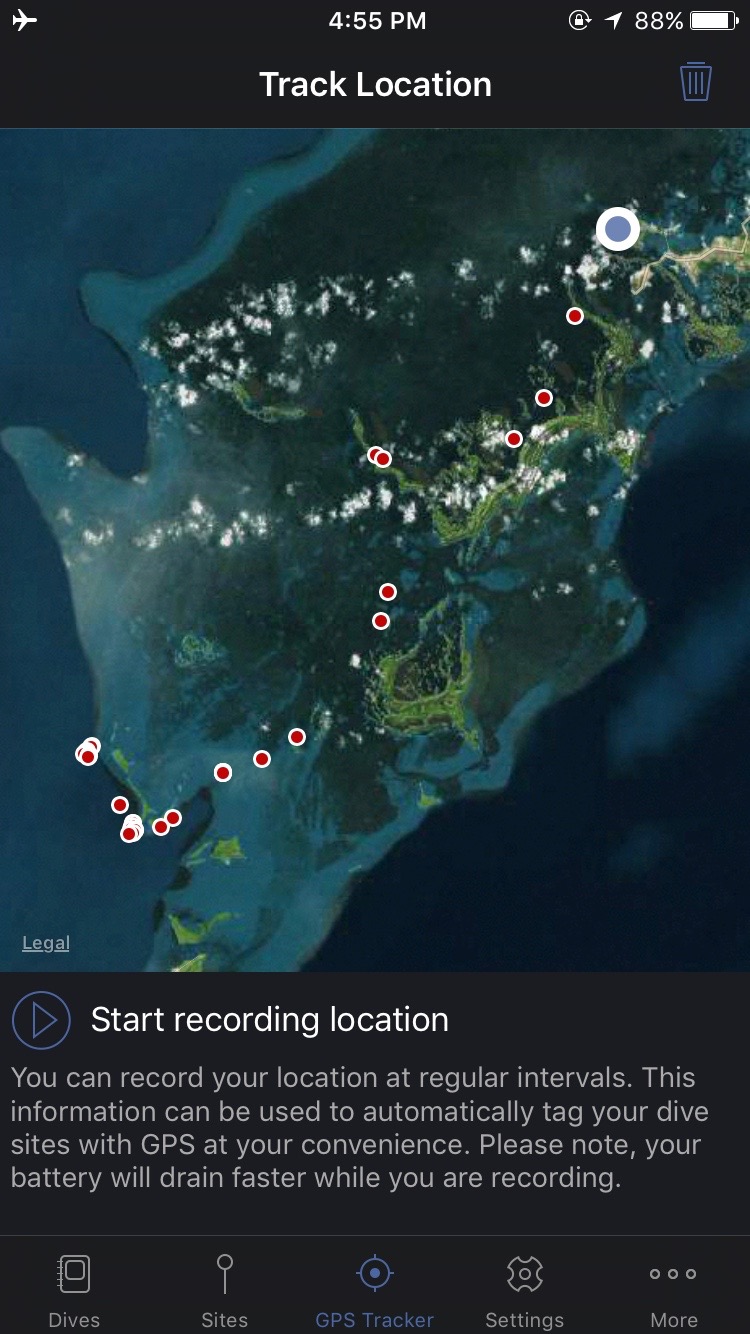This screenshot has height=1334, width=750.
Task: Tap the battery icon in status bar
Action: [714, 21]
